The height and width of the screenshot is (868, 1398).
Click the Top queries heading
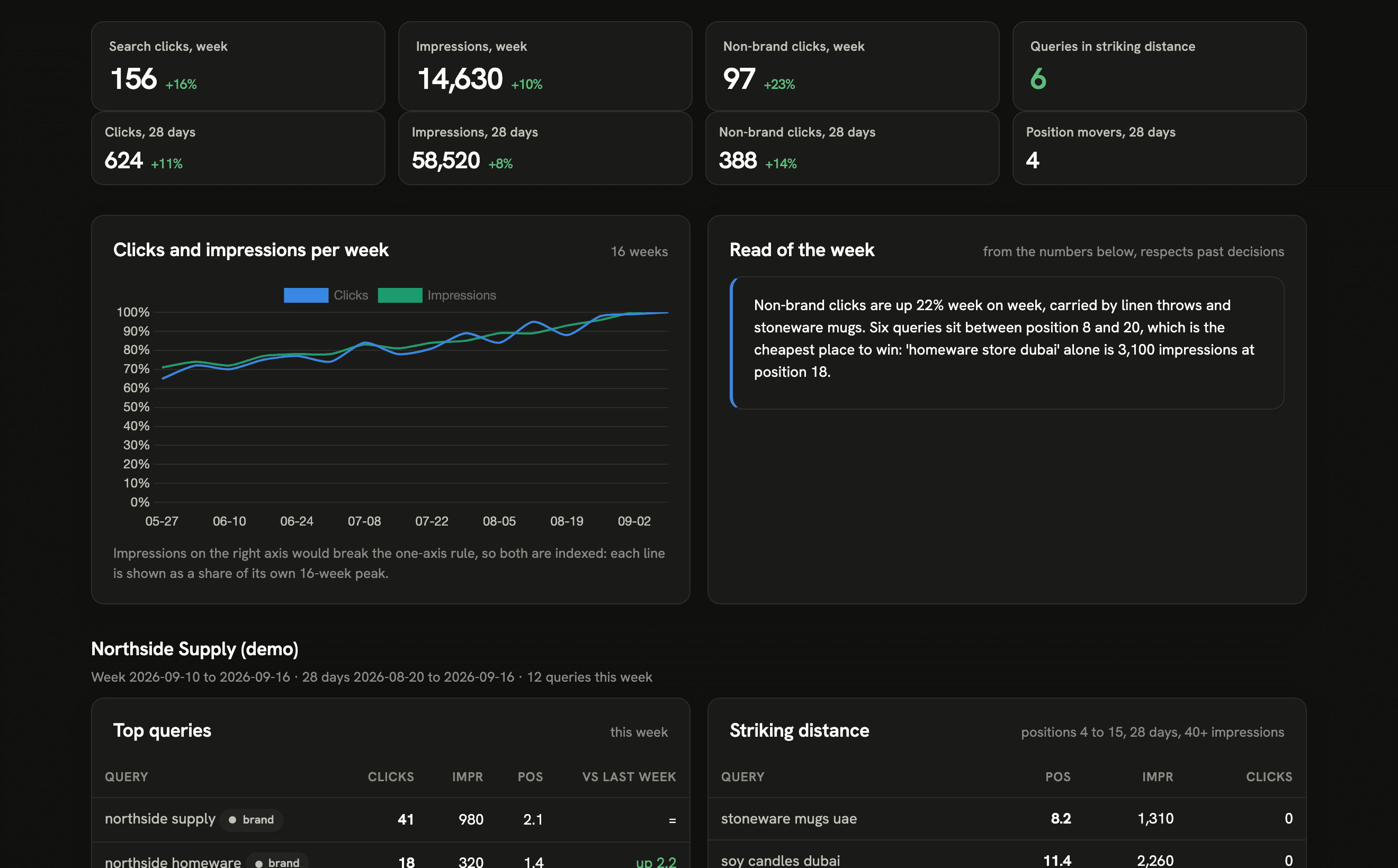[x=162, y=730]
